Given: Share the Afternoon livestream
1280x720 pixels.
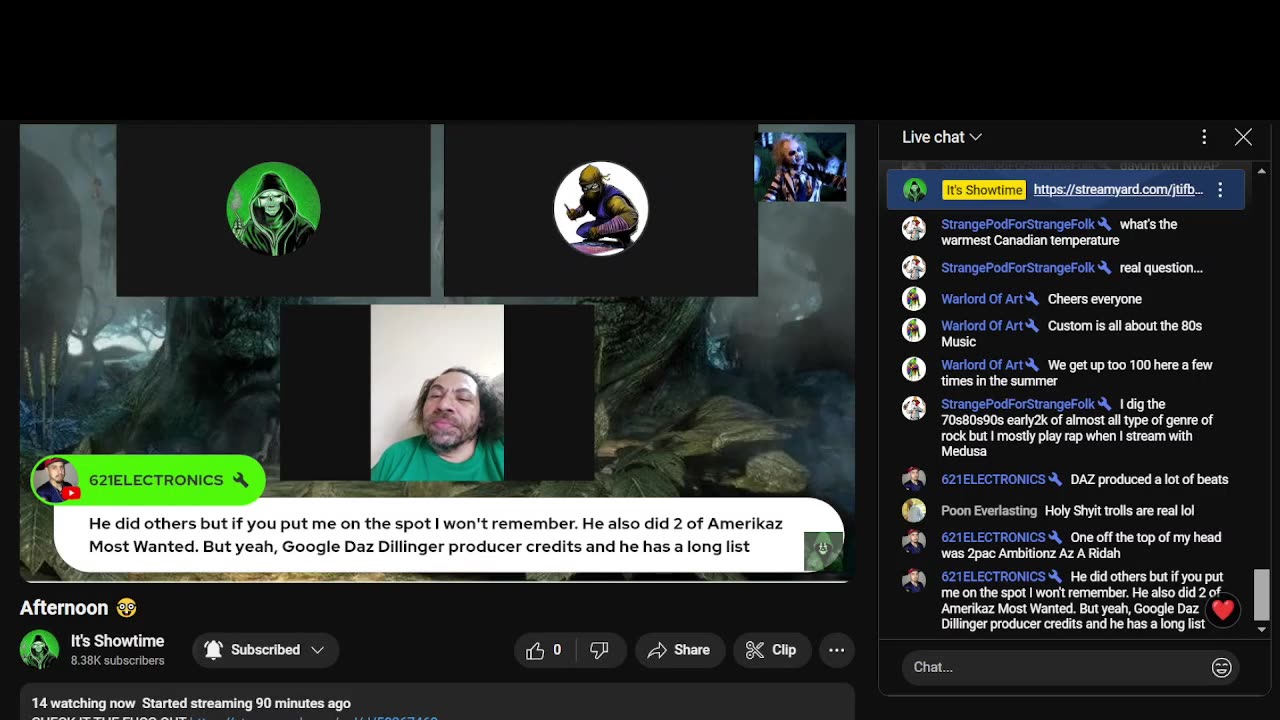Looking at the screenshot, I should point(678,650).
